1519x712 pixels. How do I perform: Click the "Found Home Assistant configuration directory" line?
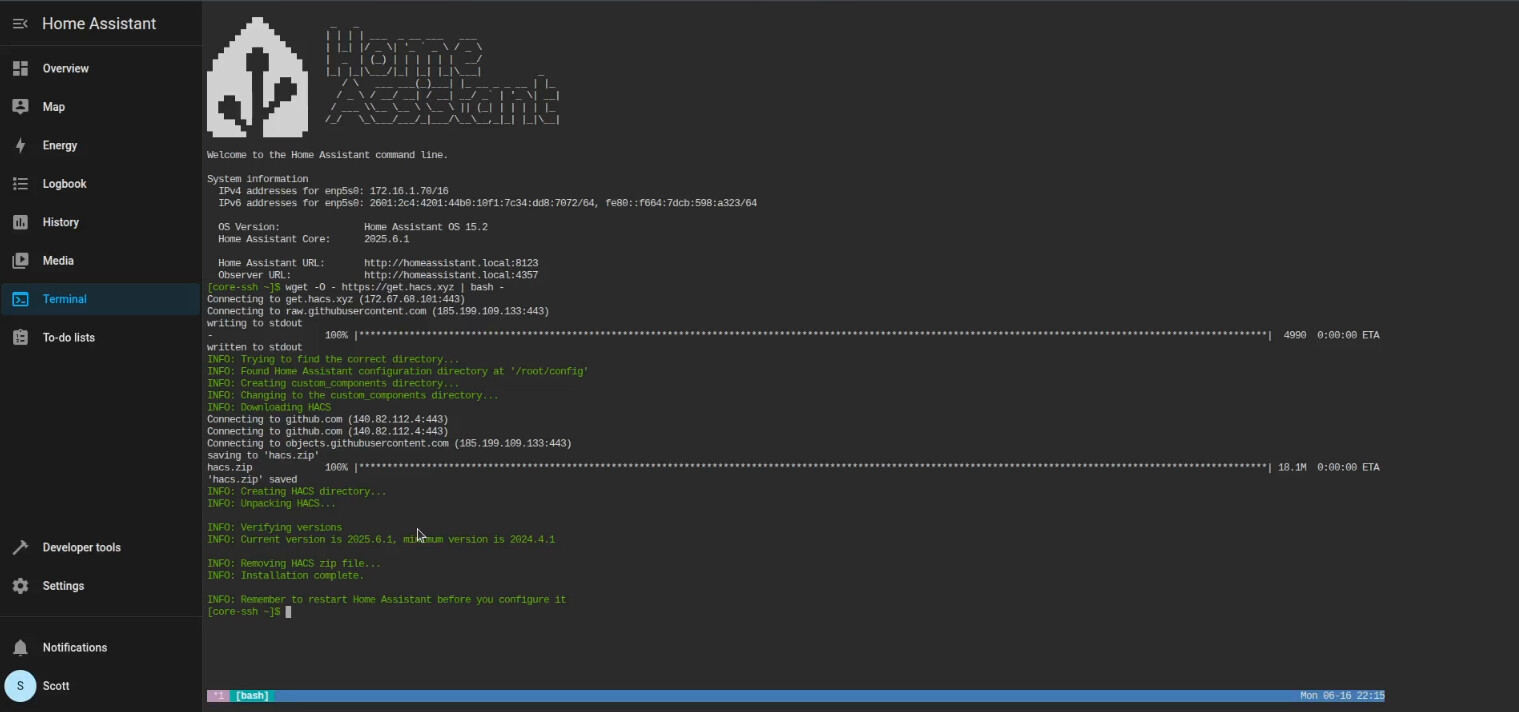(x=397, y=372)
